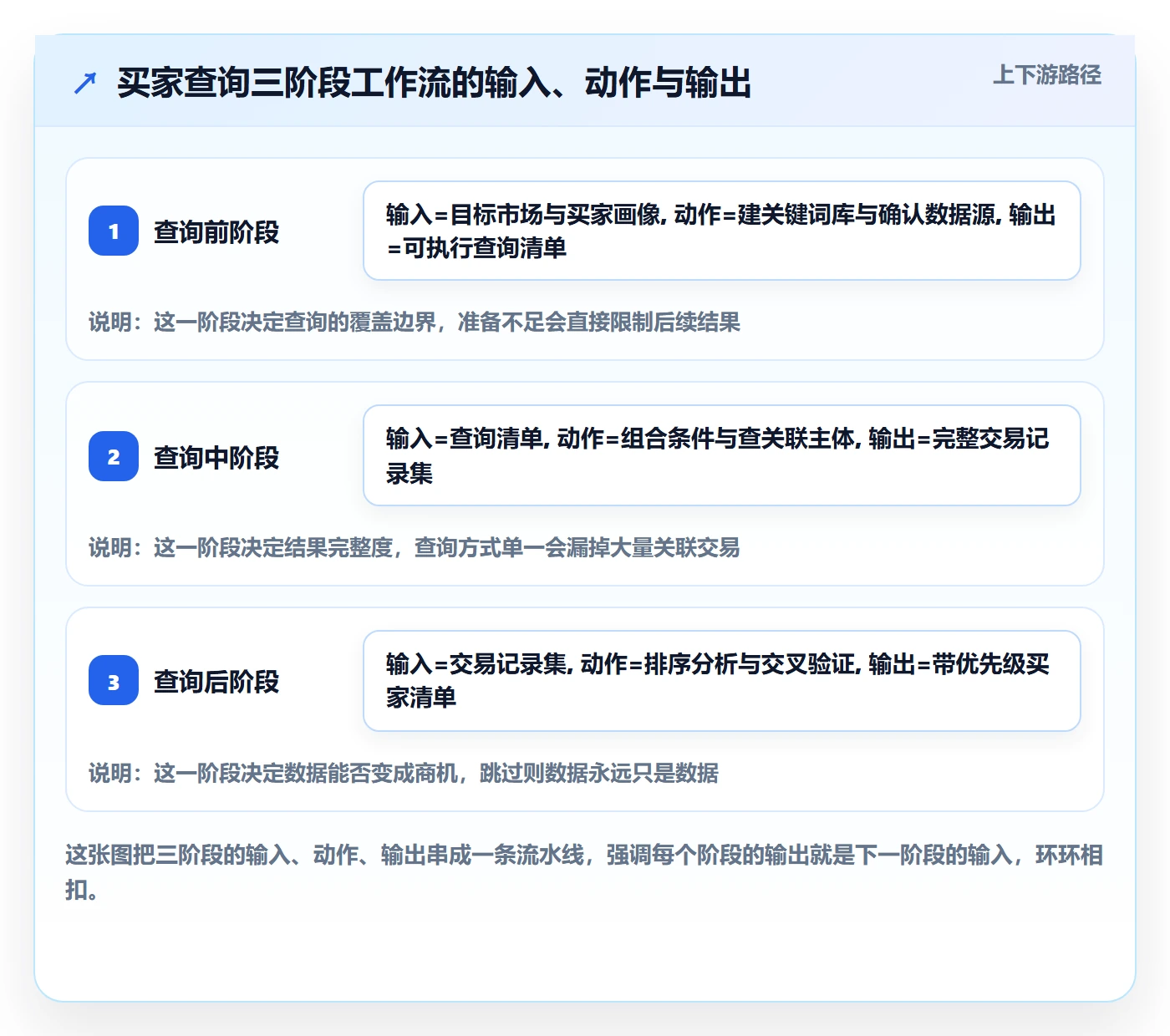Screen dimensions: 1170x1036
Task: Click the summary paragraph starting "这张图把三阶段"
Action: pos(584,872)
